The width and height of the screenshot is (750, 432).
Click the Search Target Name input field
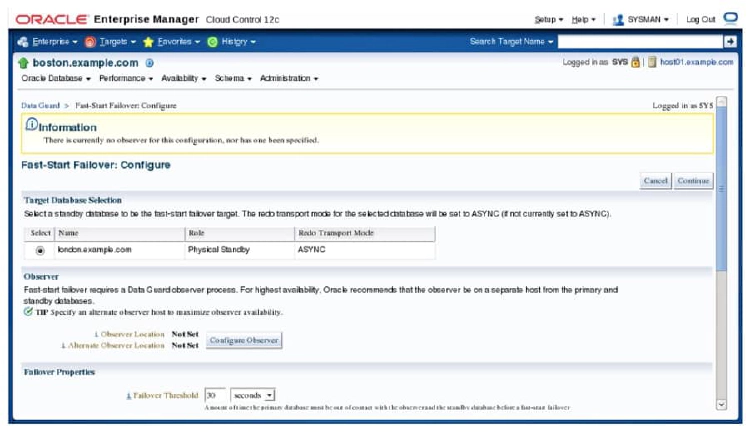(x=640, y=42)
